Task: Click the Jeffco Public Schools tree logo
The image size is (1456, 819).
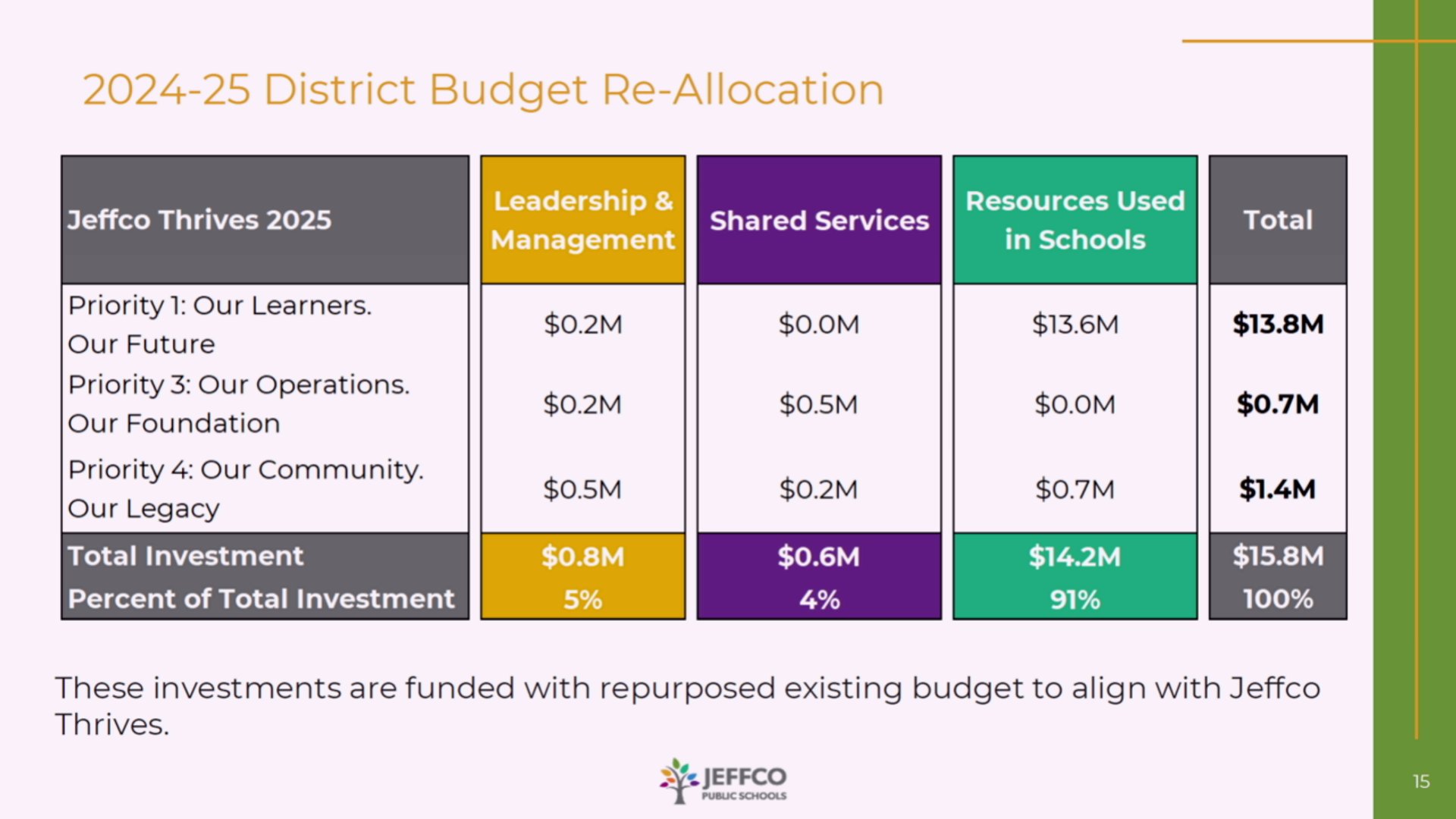Action: (x=723, y=780)
